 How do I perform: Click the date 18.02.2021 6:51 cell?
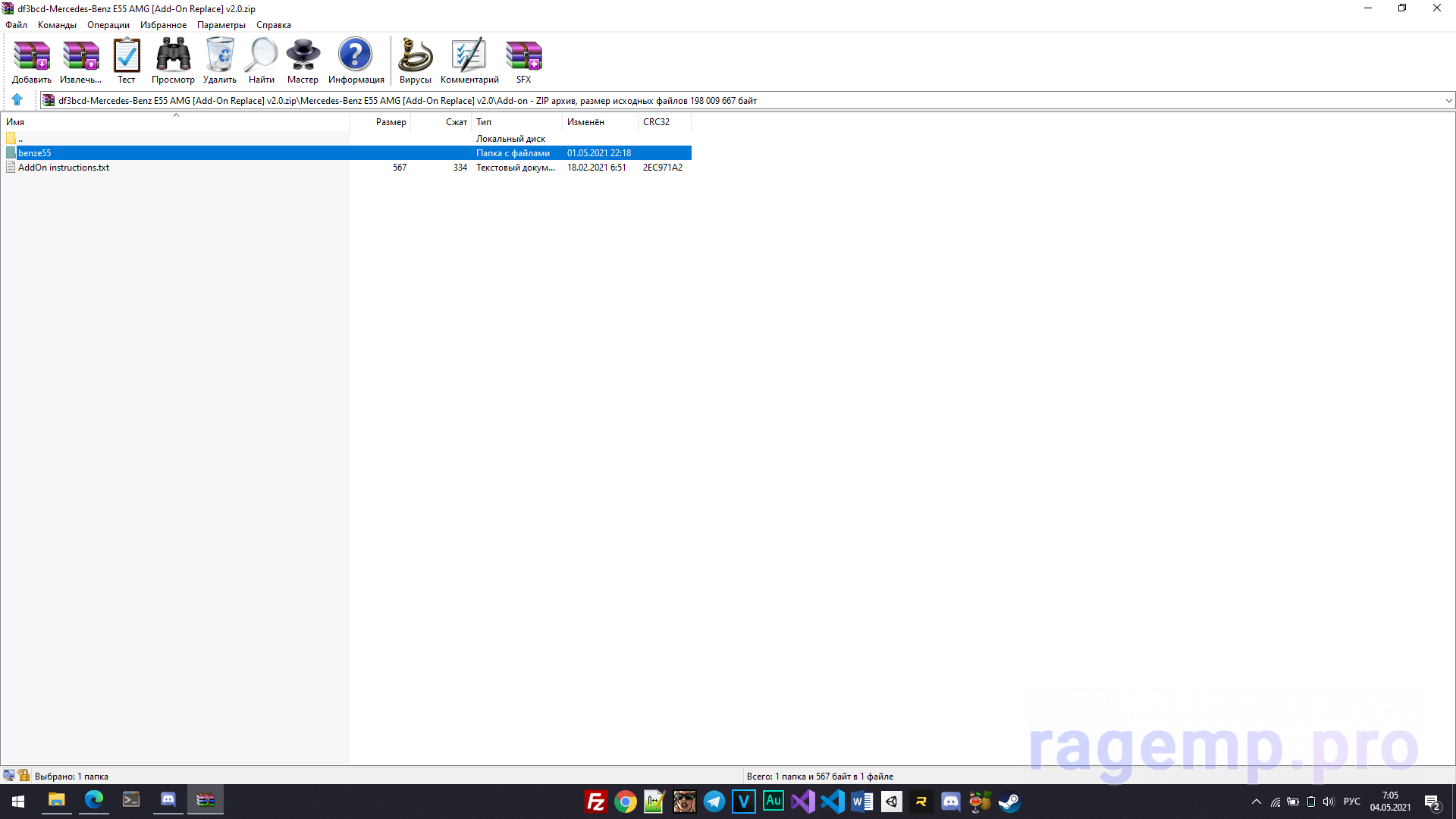click(597, 168)
